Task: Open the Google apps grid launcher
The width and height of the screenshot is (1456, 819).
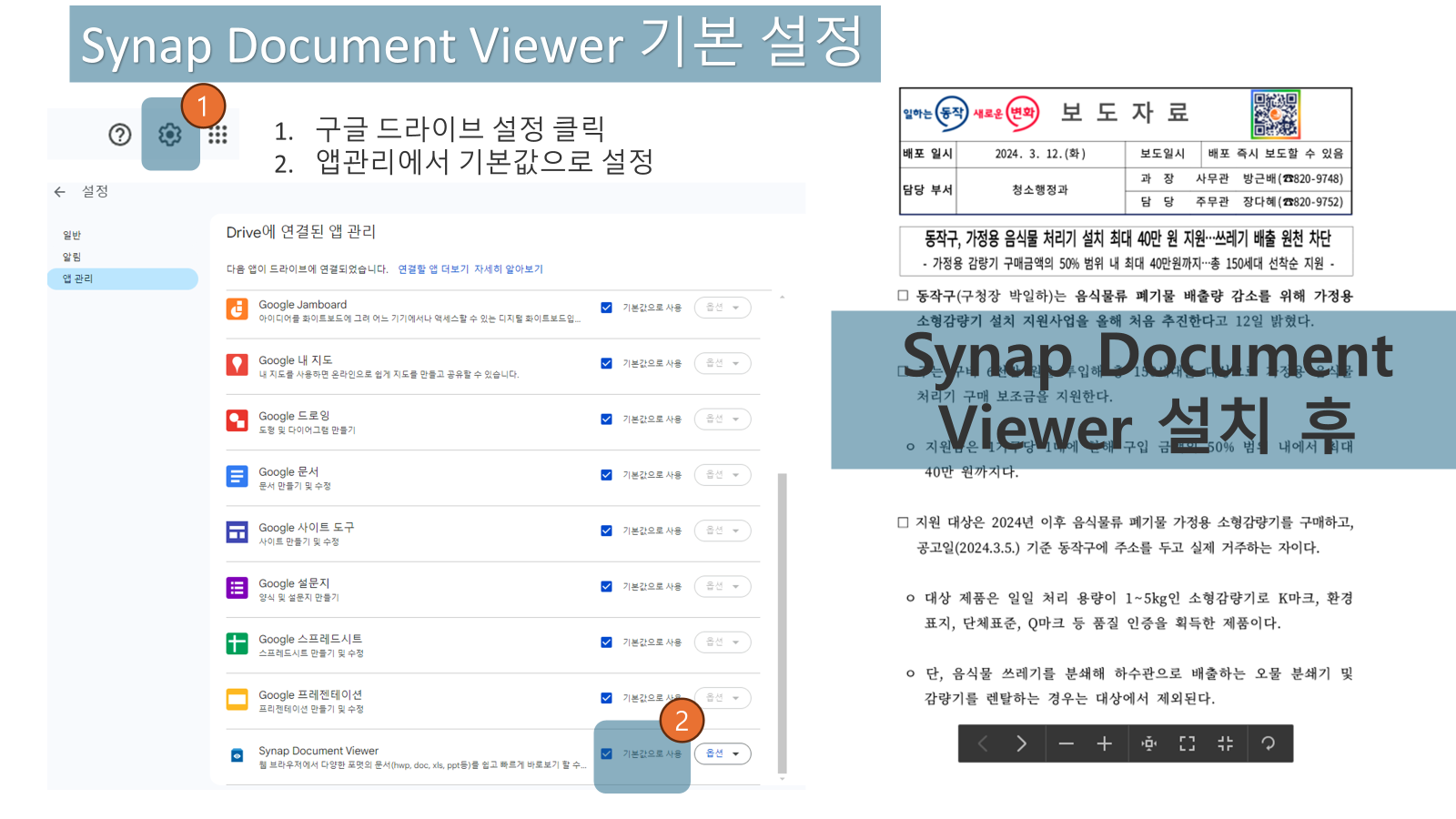Action: (218, 135)
